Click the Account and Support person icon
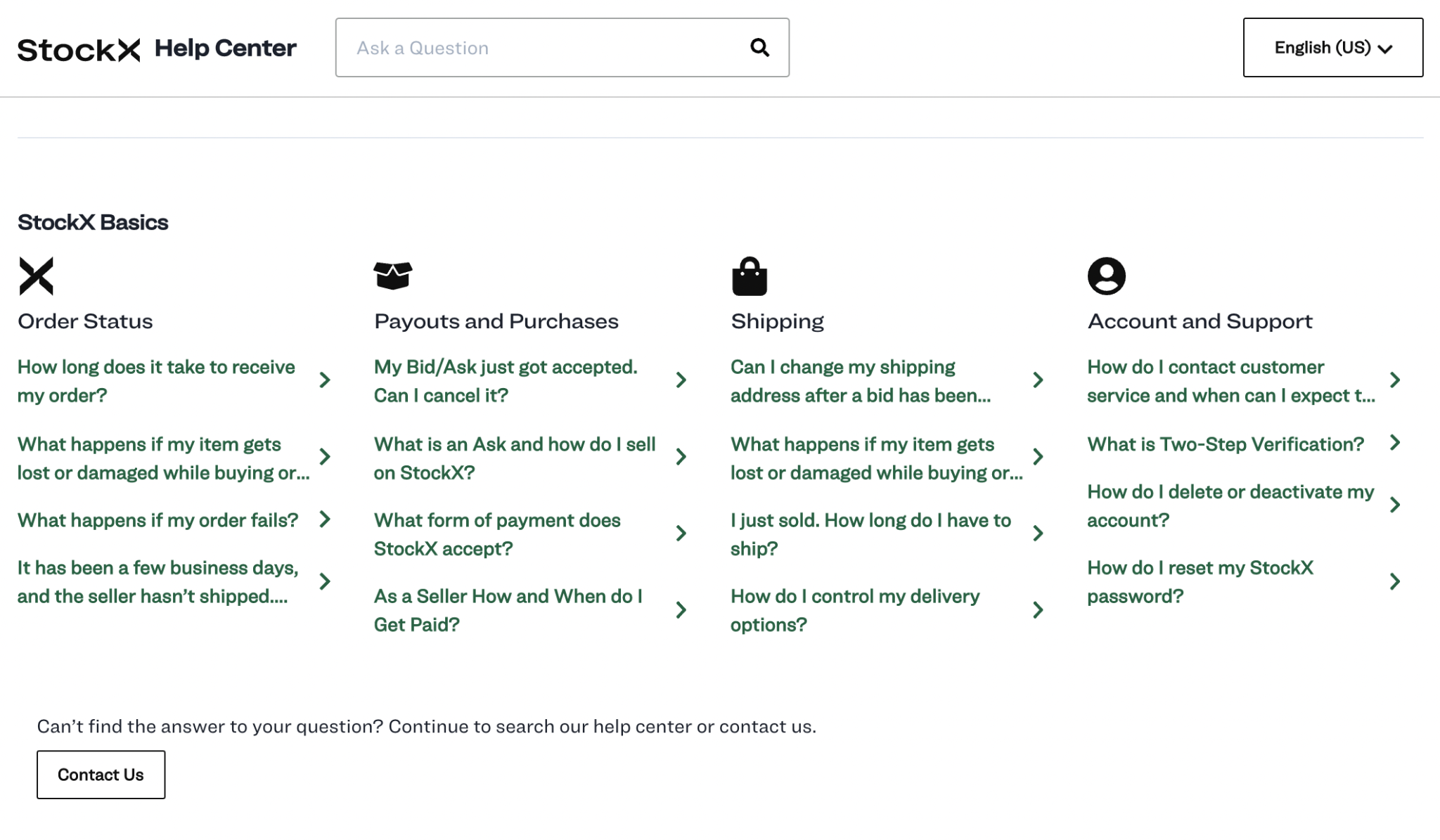The height and width of the screenshot is (840, 1440). point(1107,276)
